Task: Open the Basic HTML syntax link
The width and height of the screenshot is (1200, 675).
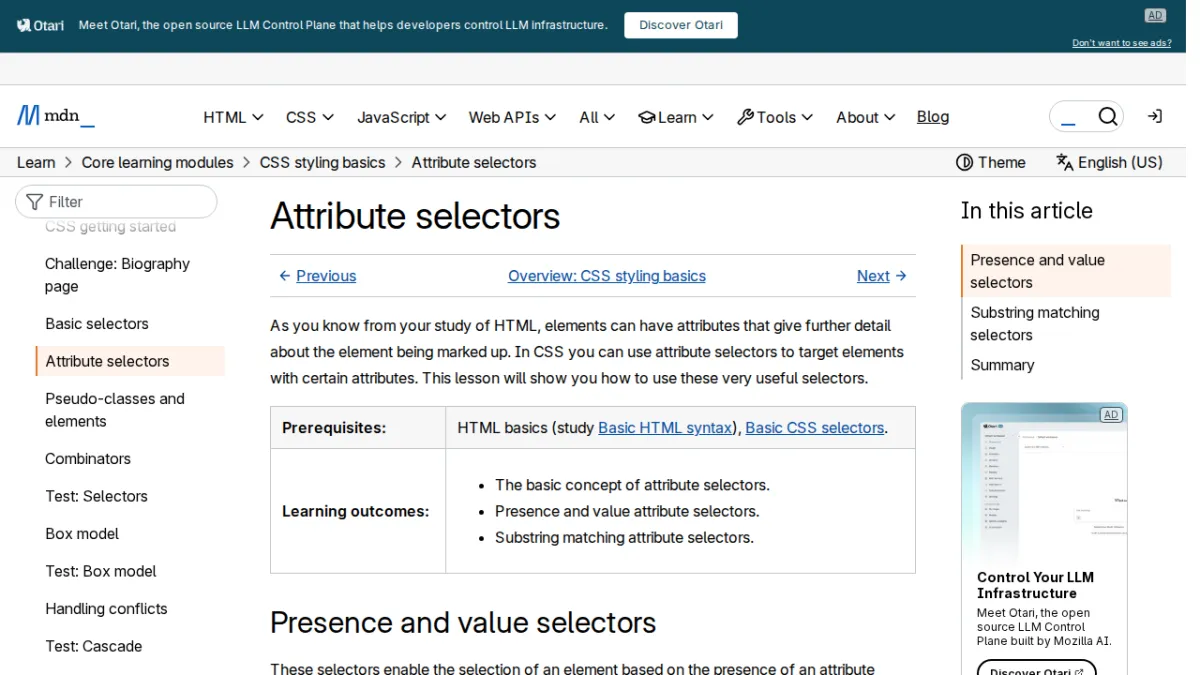Action: (x=665, y=428)
